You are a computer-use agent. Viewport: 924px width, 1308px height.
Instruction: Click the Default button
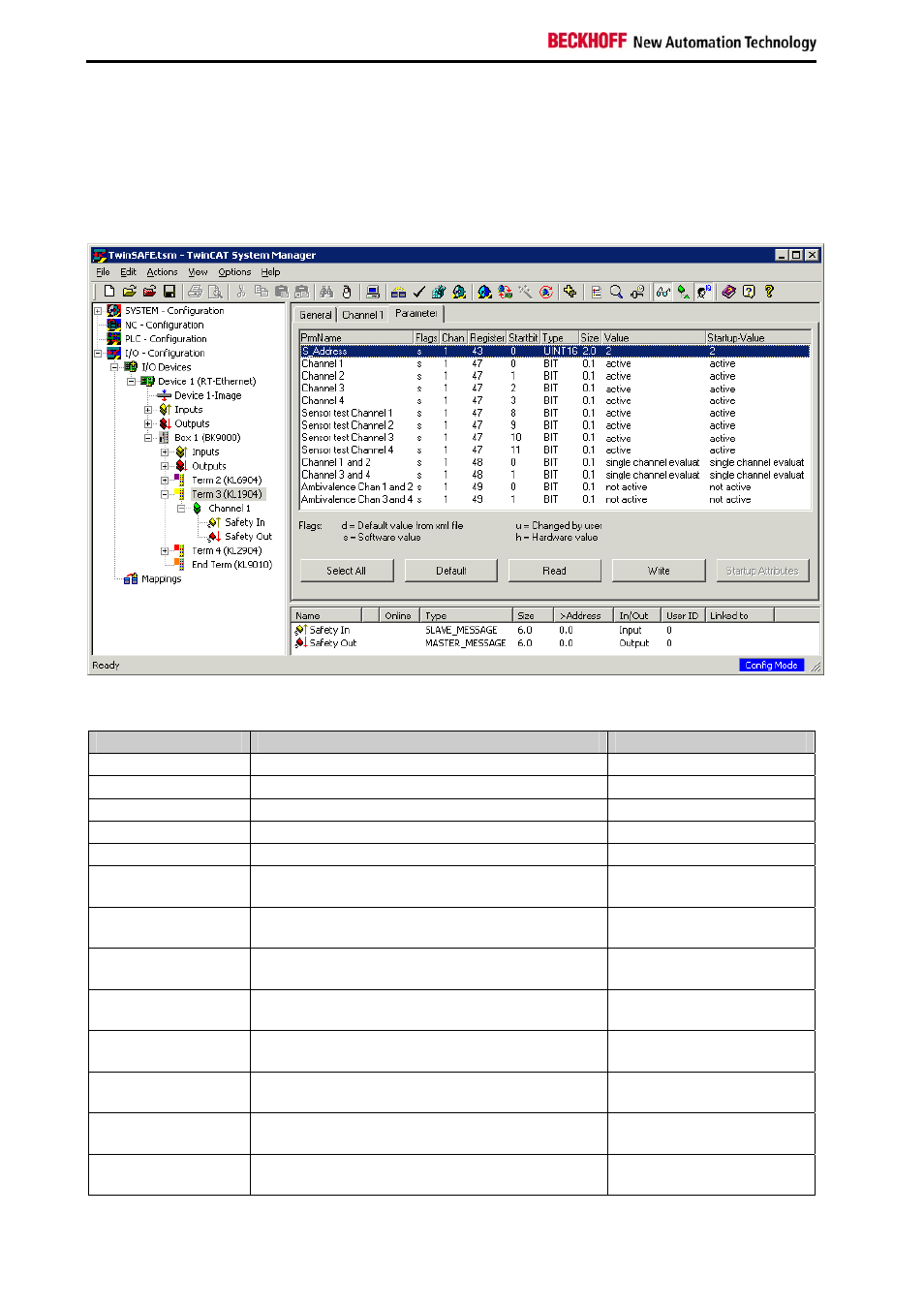click(x=450, y=571)
